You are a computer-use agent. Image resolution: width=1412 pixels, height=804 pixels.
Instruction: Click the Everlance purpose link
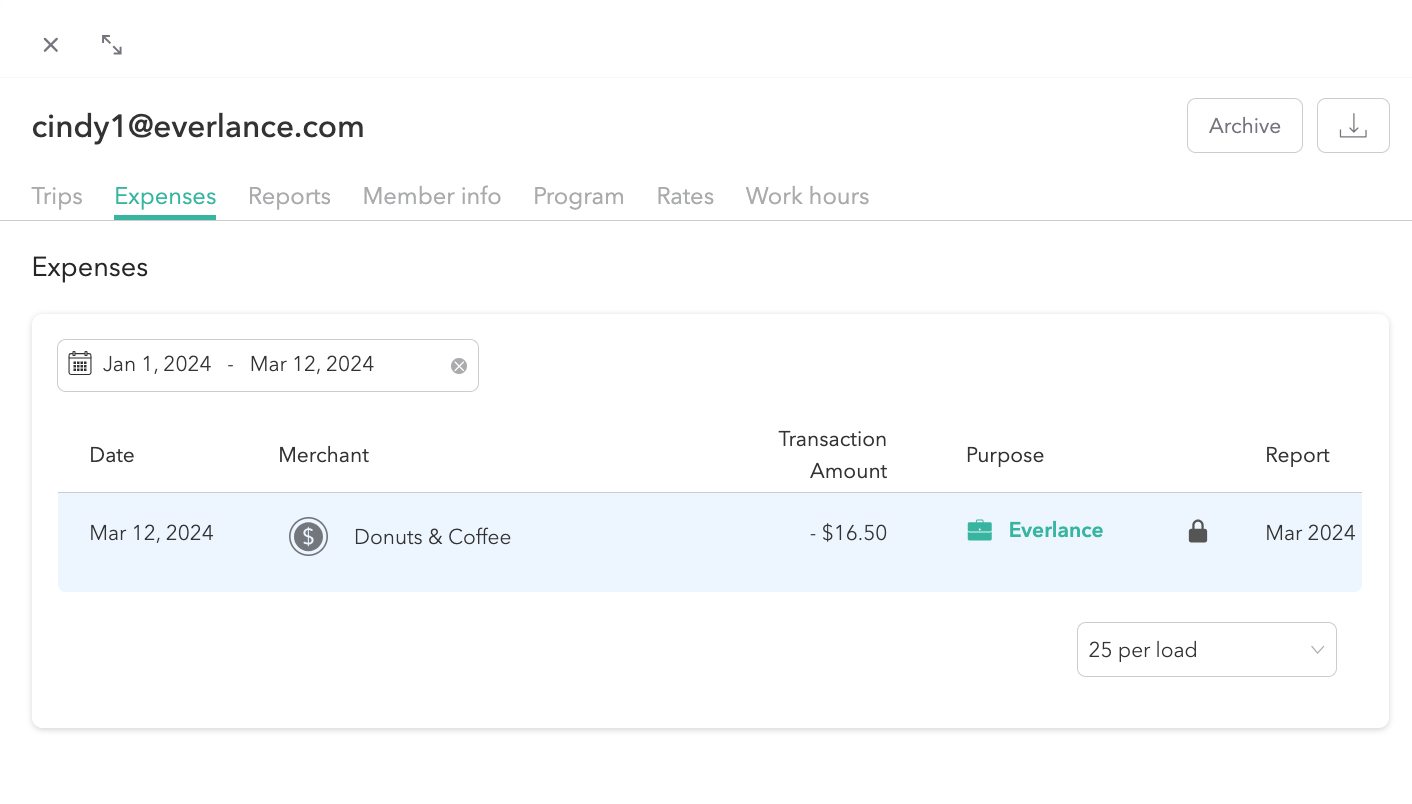[x=1055, y=531]
